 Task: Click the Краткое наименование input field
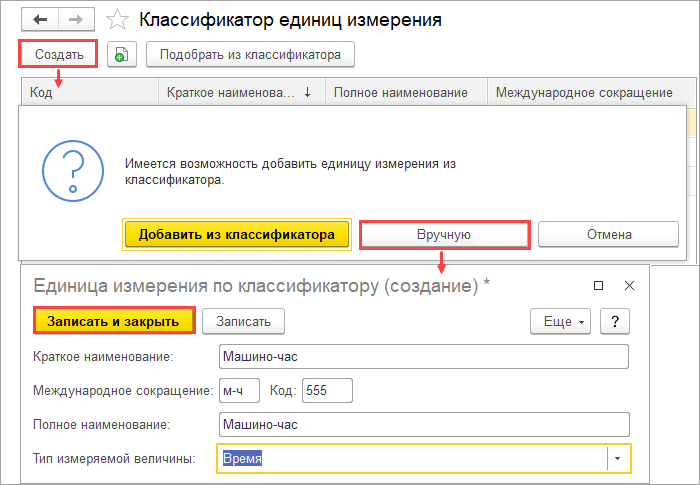(x=423, y=356)
